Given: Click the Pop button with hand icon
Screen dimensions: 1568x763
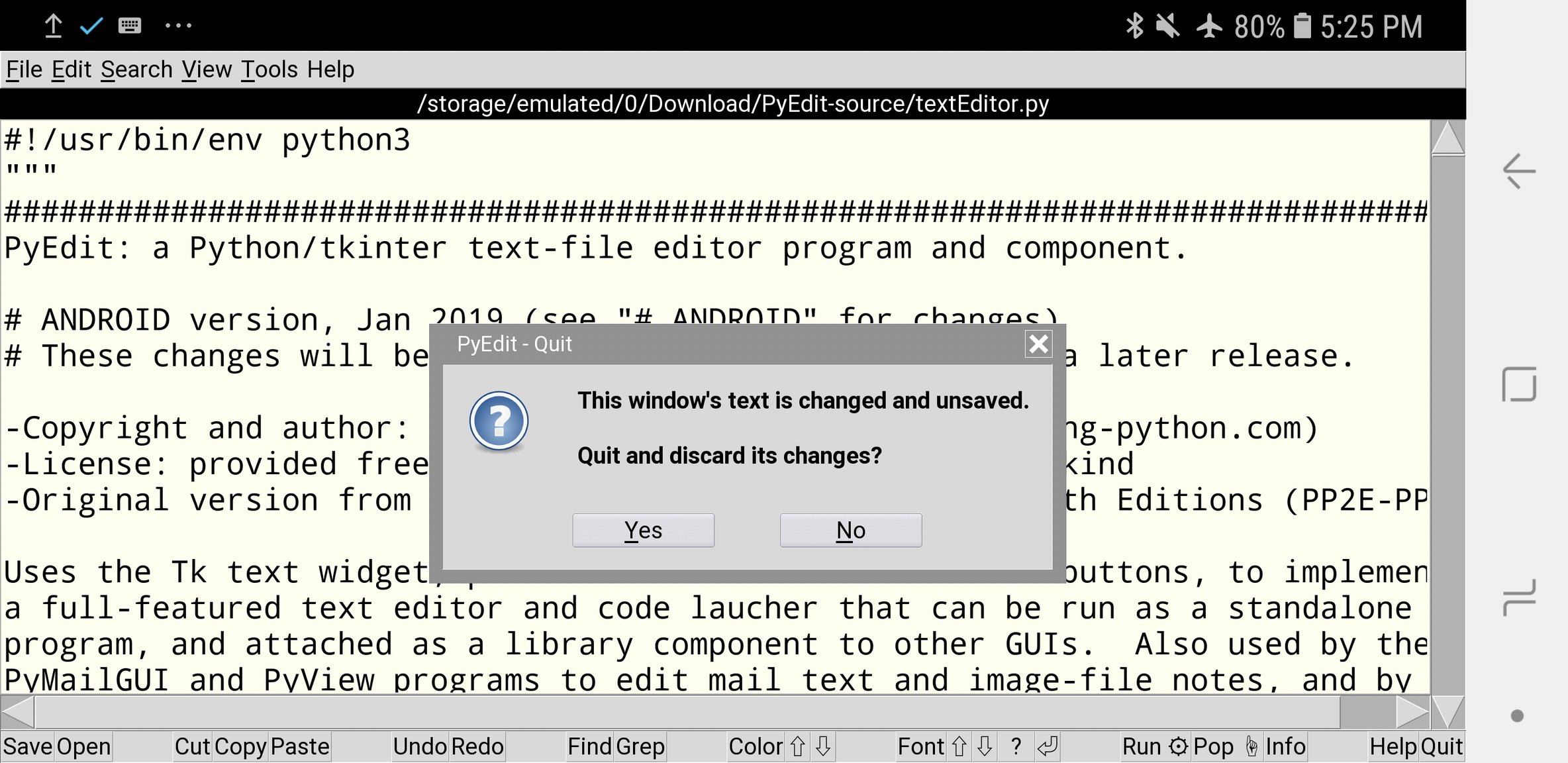Looking at the screenshot, I should point(1225,746).
